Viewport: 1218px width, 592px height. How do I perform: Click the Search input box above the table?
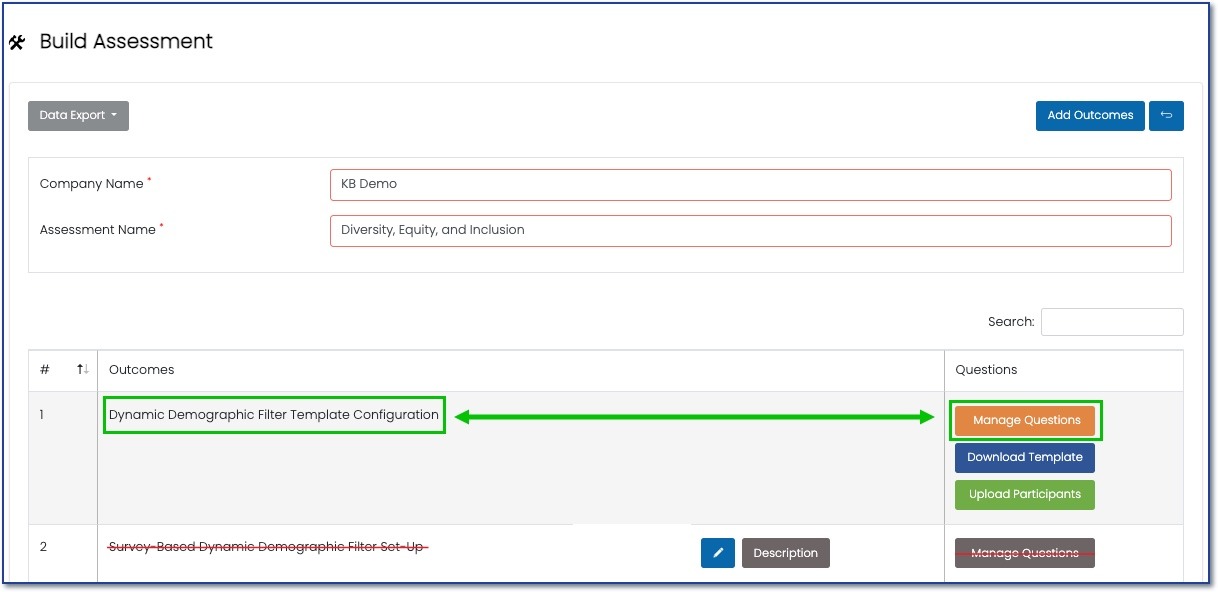(1111, 322)
